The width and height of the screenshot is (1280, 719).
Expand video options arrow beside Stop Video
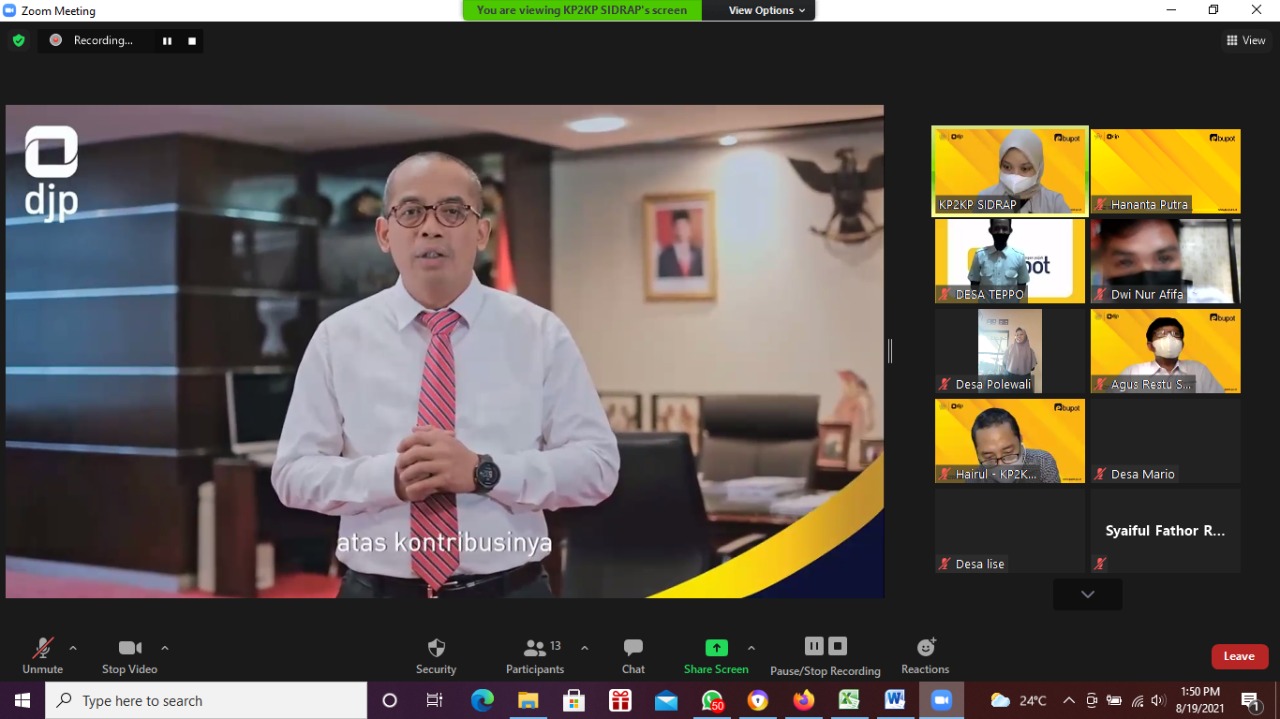[x=165, y=648]
